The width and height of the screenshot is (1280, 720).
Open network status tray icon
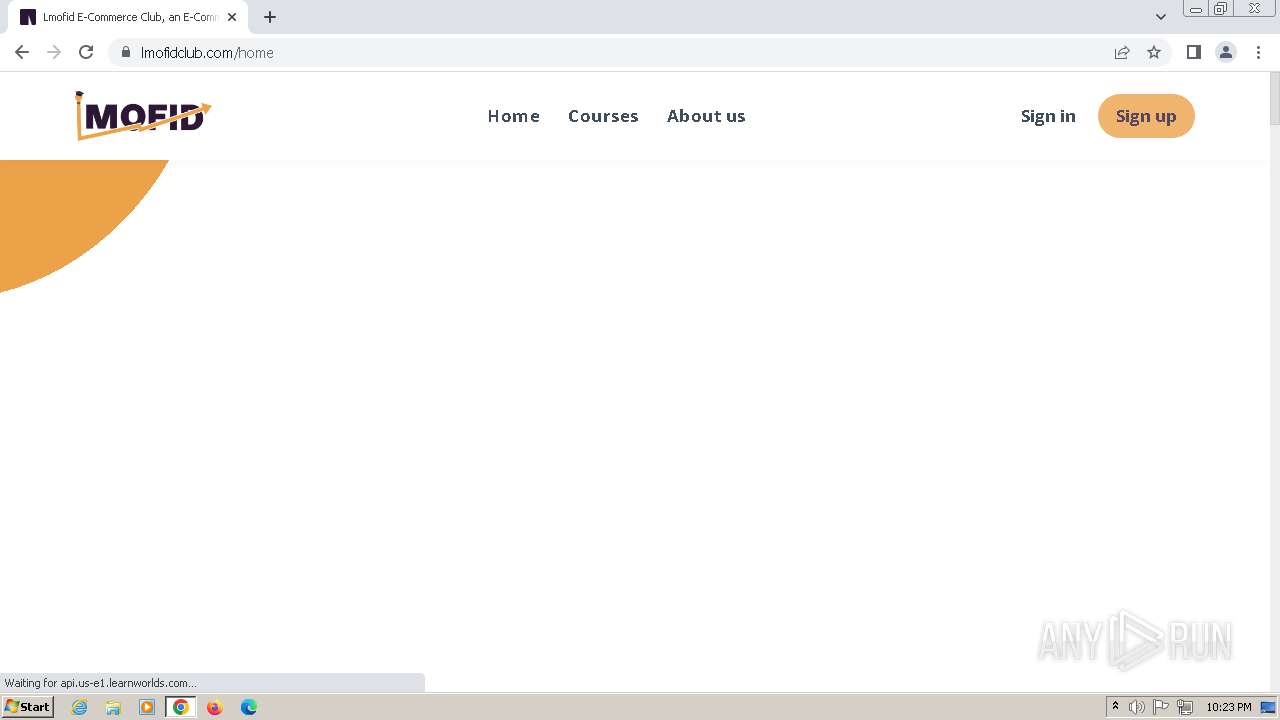point(1185,707)
